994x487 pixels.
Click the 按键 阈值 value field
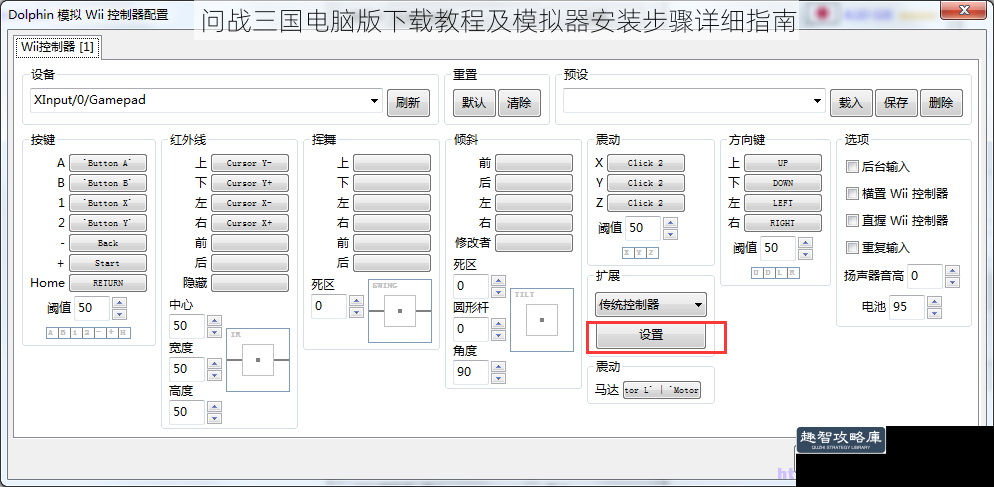(x=92, y=308)
